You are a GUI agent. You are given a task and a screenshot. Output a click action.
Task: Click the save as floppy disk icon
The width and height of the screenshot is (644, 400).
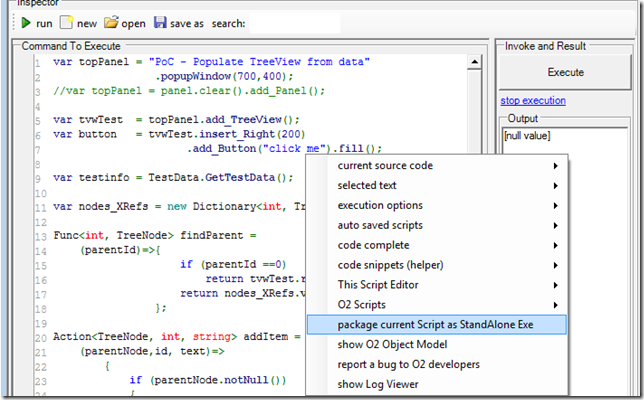160,22
